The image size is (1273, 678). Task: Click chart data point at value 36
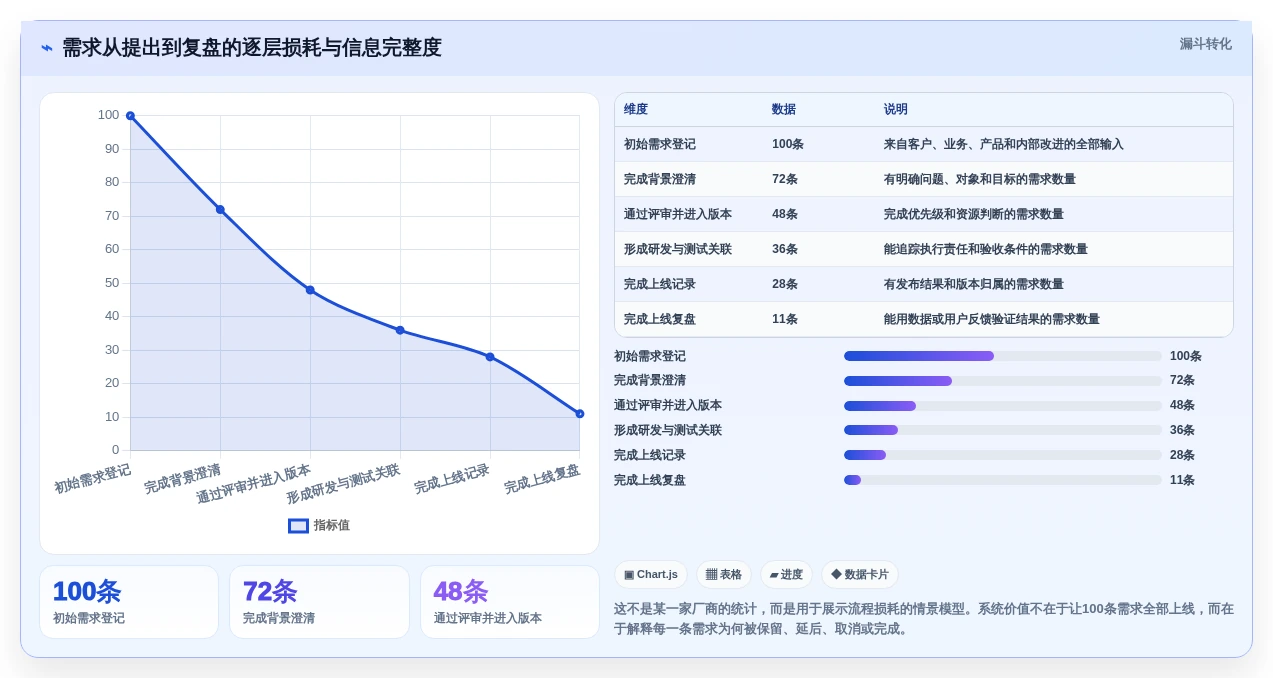pos(400,330)
